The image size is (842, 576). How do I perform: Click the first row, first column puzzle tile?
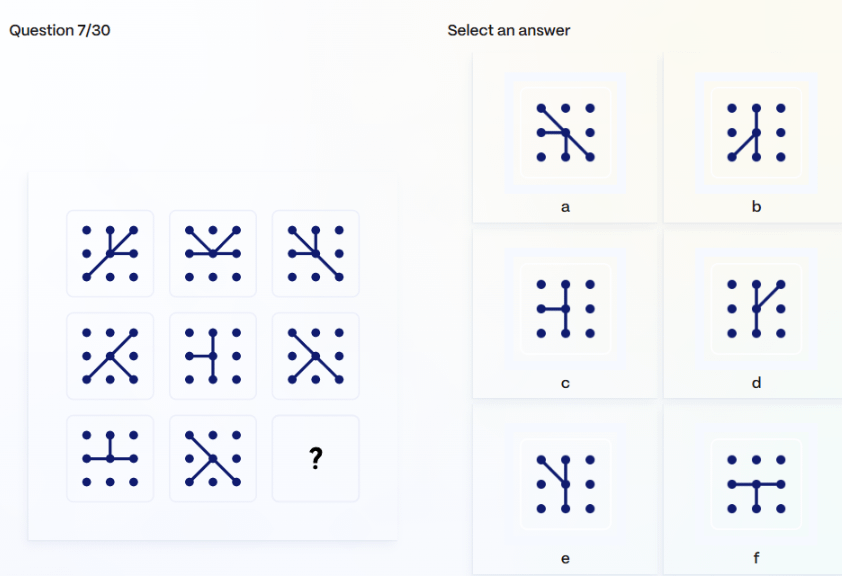[x=110, y=254]
